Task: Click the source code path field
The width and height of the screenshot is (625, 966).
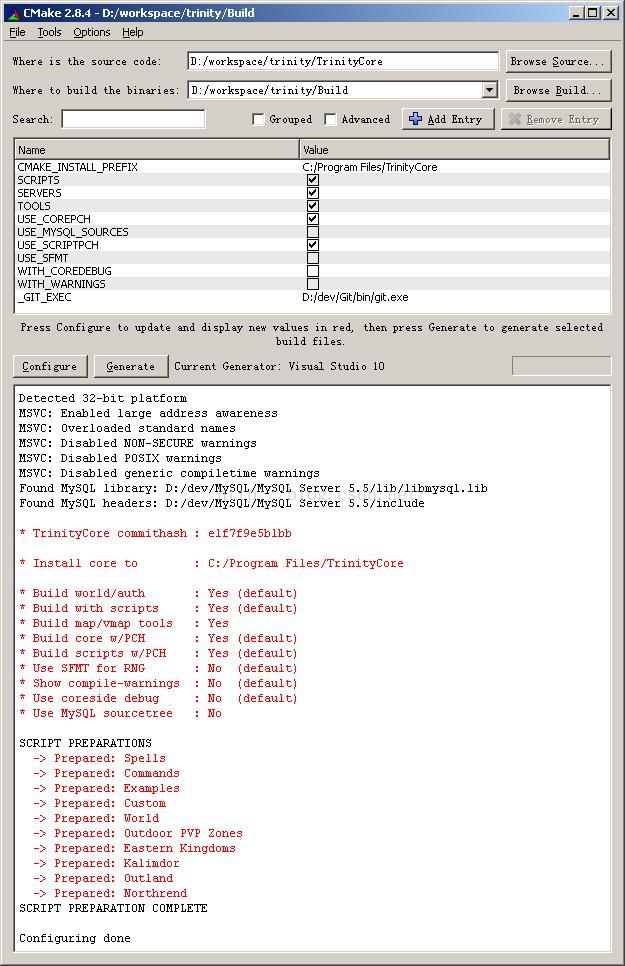Action: (343, 62)
